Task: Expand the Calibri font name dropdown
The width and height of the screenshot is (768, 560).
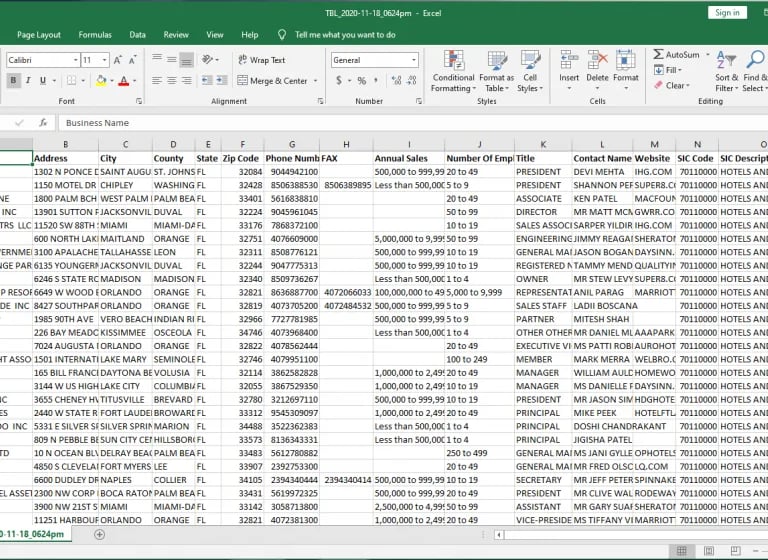Action: pos(75,60)
